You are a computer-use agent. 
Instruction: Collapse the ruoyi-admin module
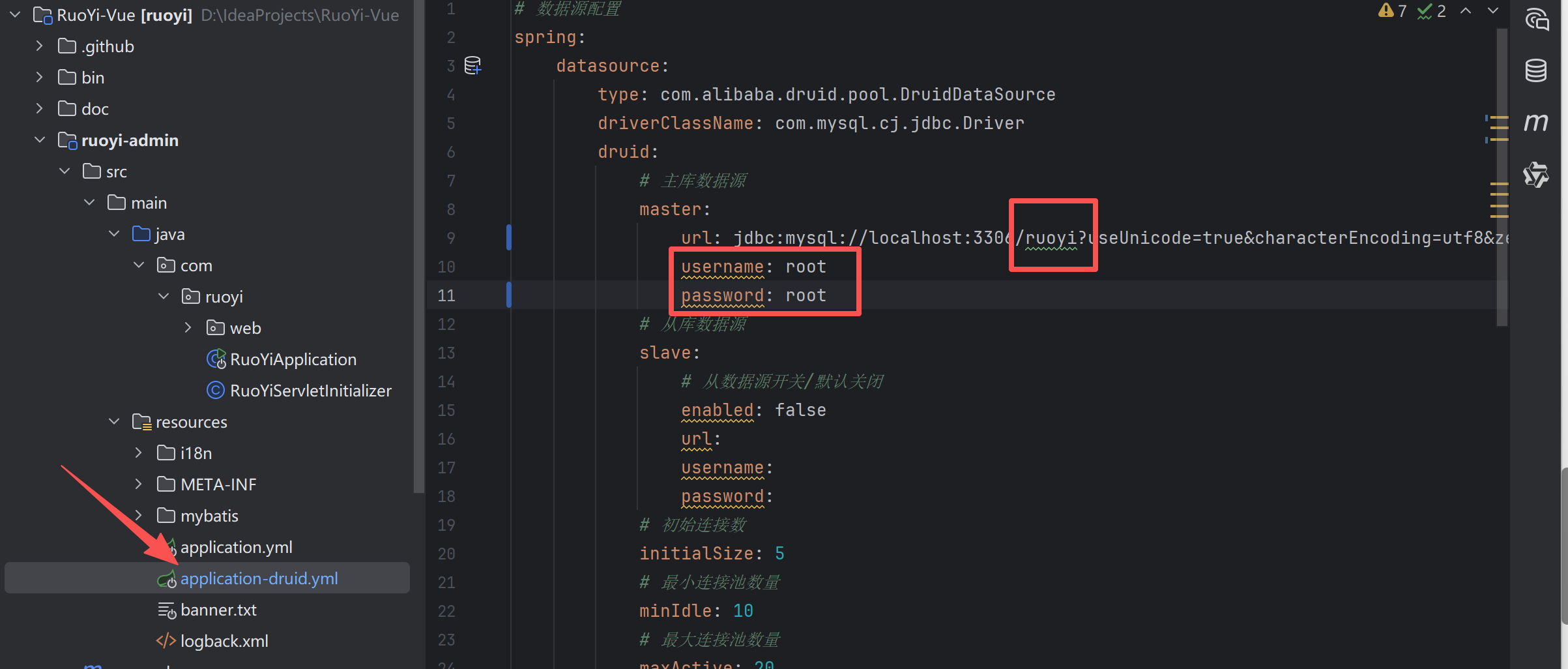pos(40,140)
